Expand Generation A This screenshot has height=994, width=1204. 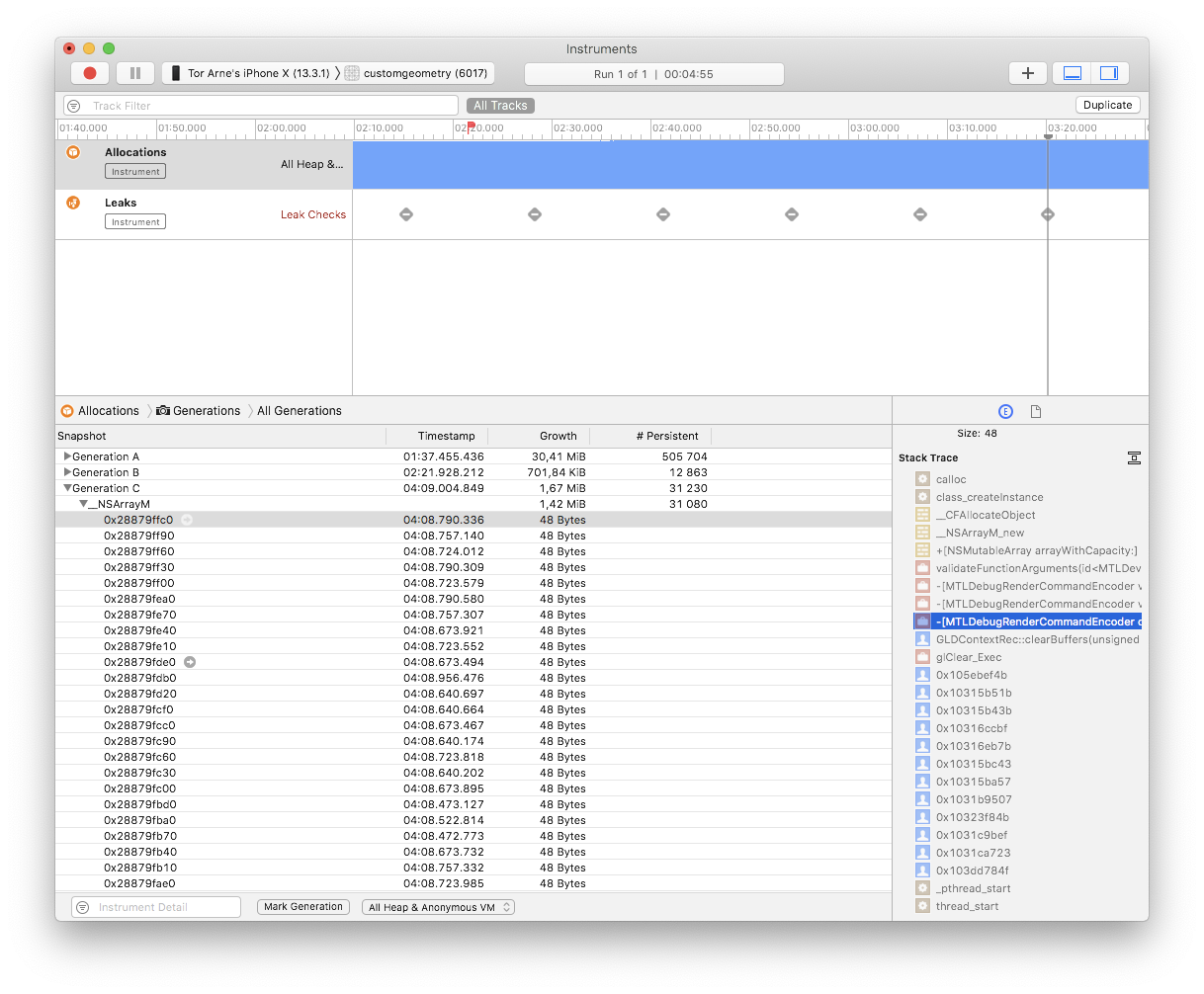pos(67,456)
